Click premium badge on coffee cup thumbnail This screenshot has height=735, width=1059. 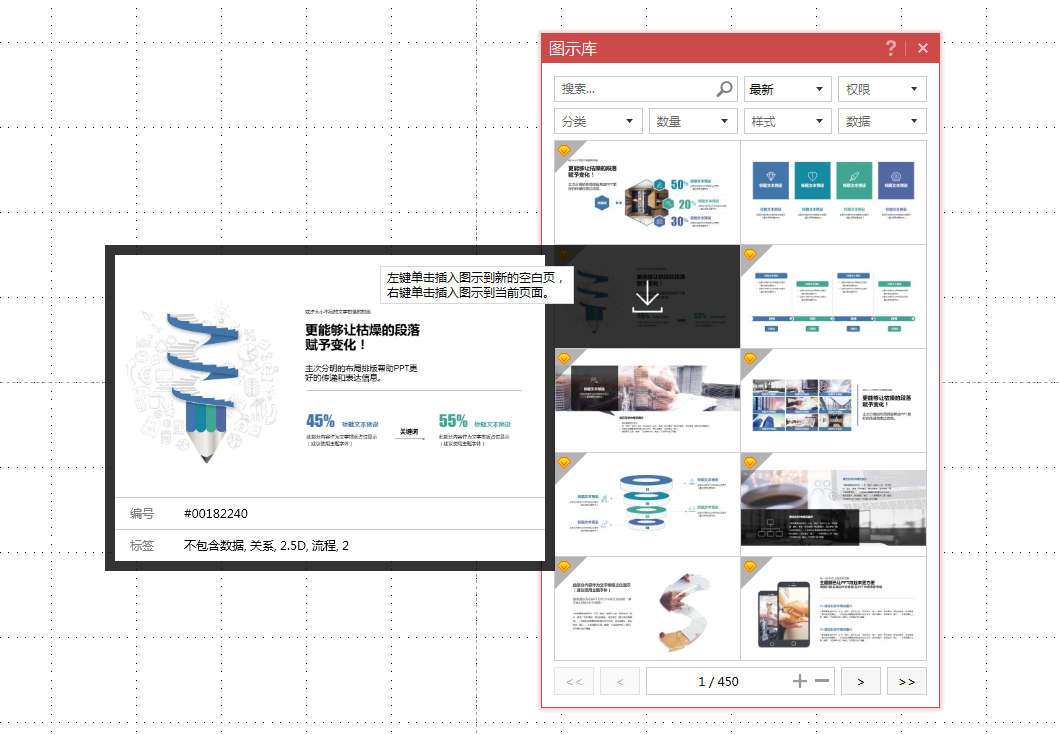click(750, 462)
